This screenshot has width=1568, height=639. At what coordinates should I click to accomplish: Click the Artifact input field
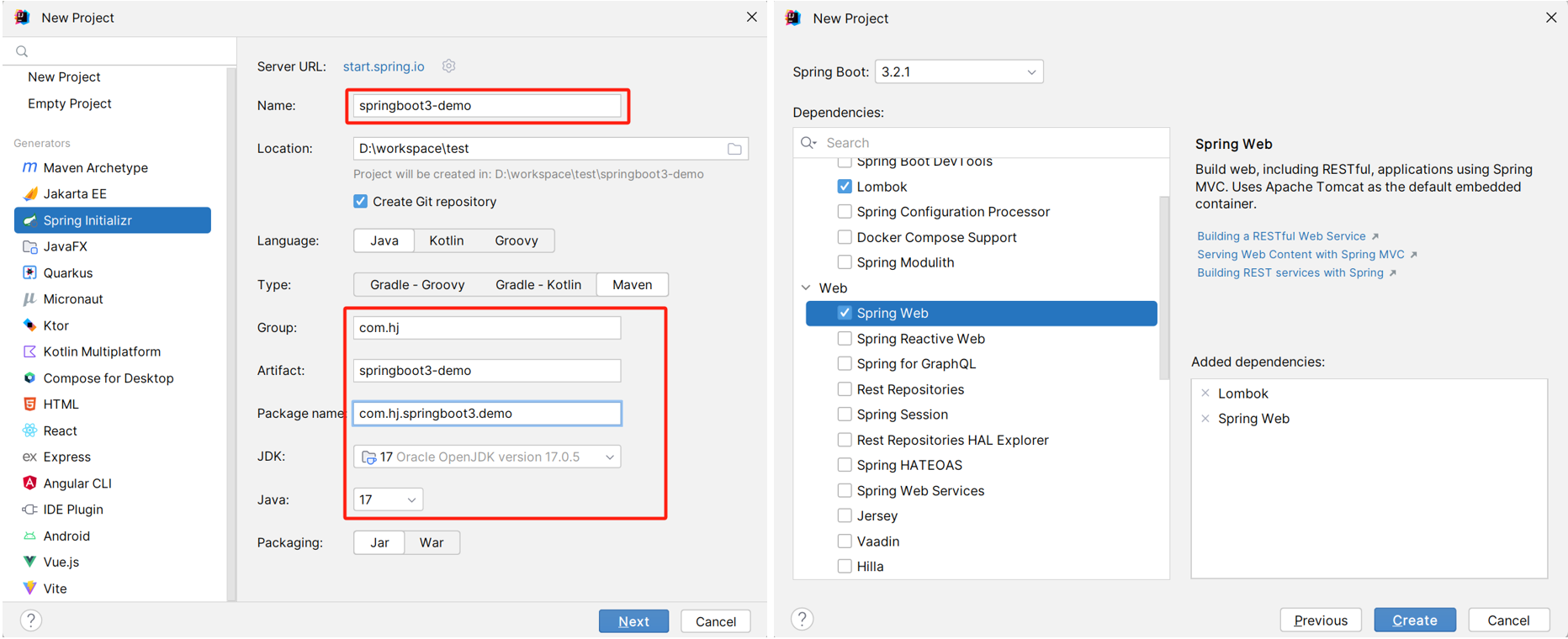coord(487,370)
